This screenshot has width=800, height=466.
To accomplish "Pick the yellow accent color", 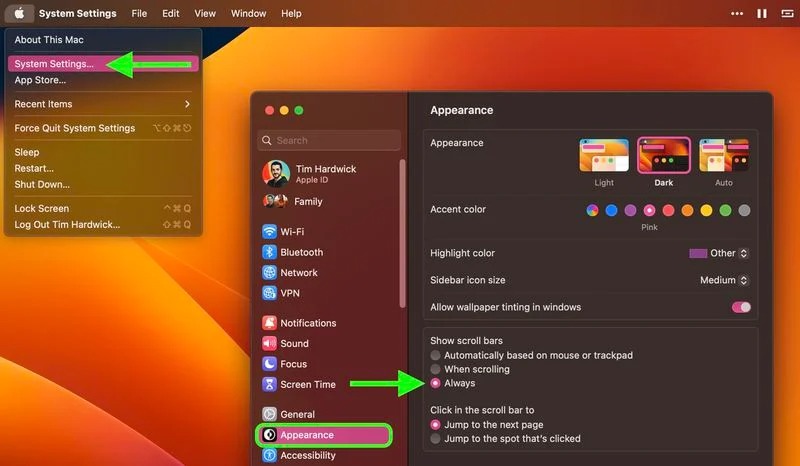I will coord(706,210).
